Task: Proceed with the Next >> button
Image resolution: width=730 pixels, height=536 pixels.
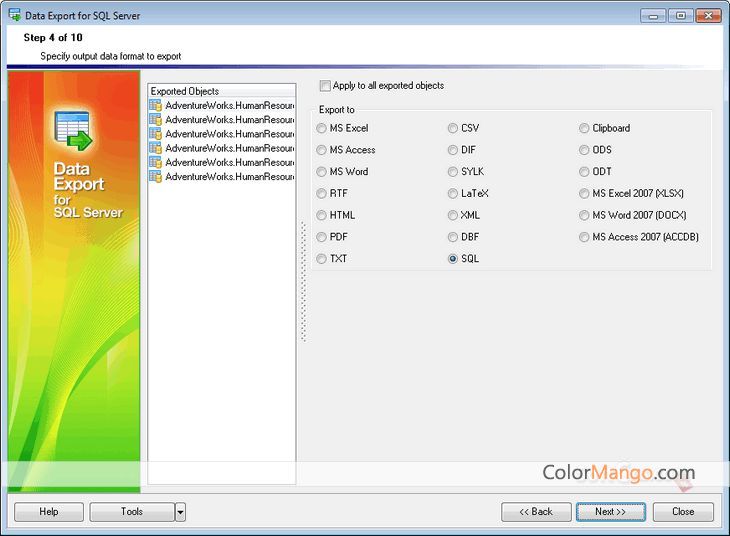Action: coord(611,512)
